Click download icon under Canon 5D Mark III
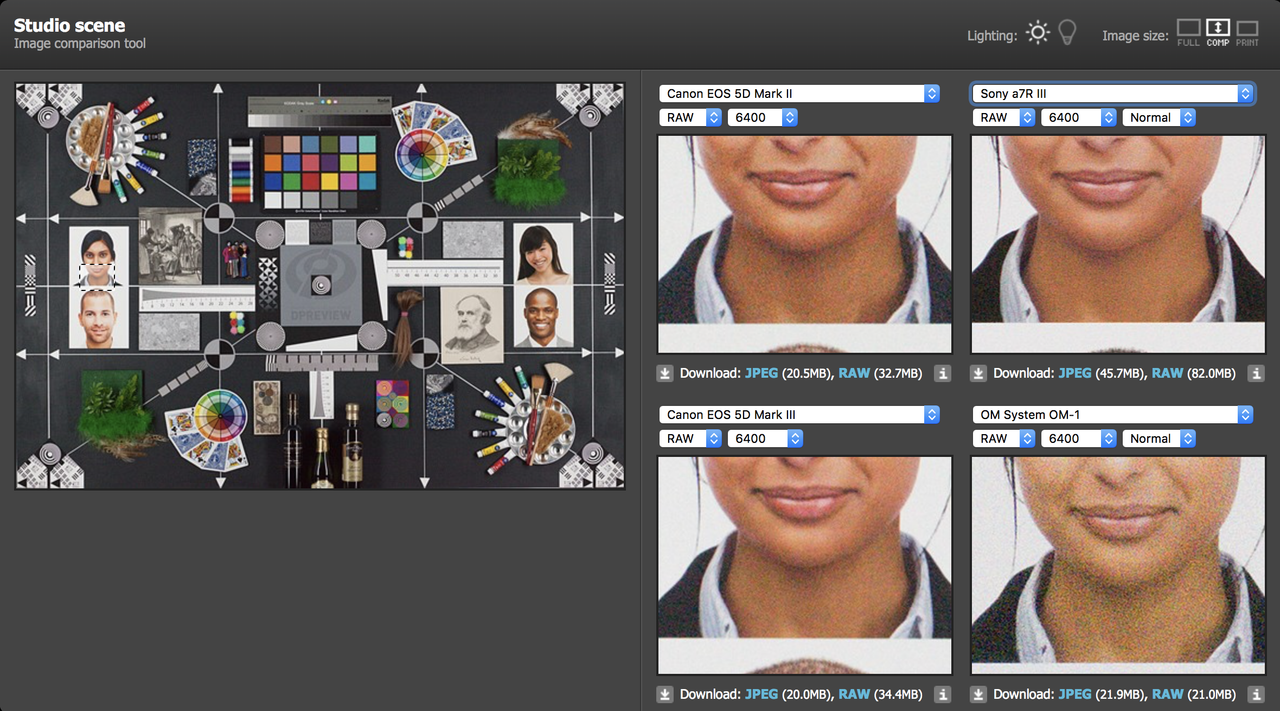This screenshot has width=1280, height=711. (665, 694)
